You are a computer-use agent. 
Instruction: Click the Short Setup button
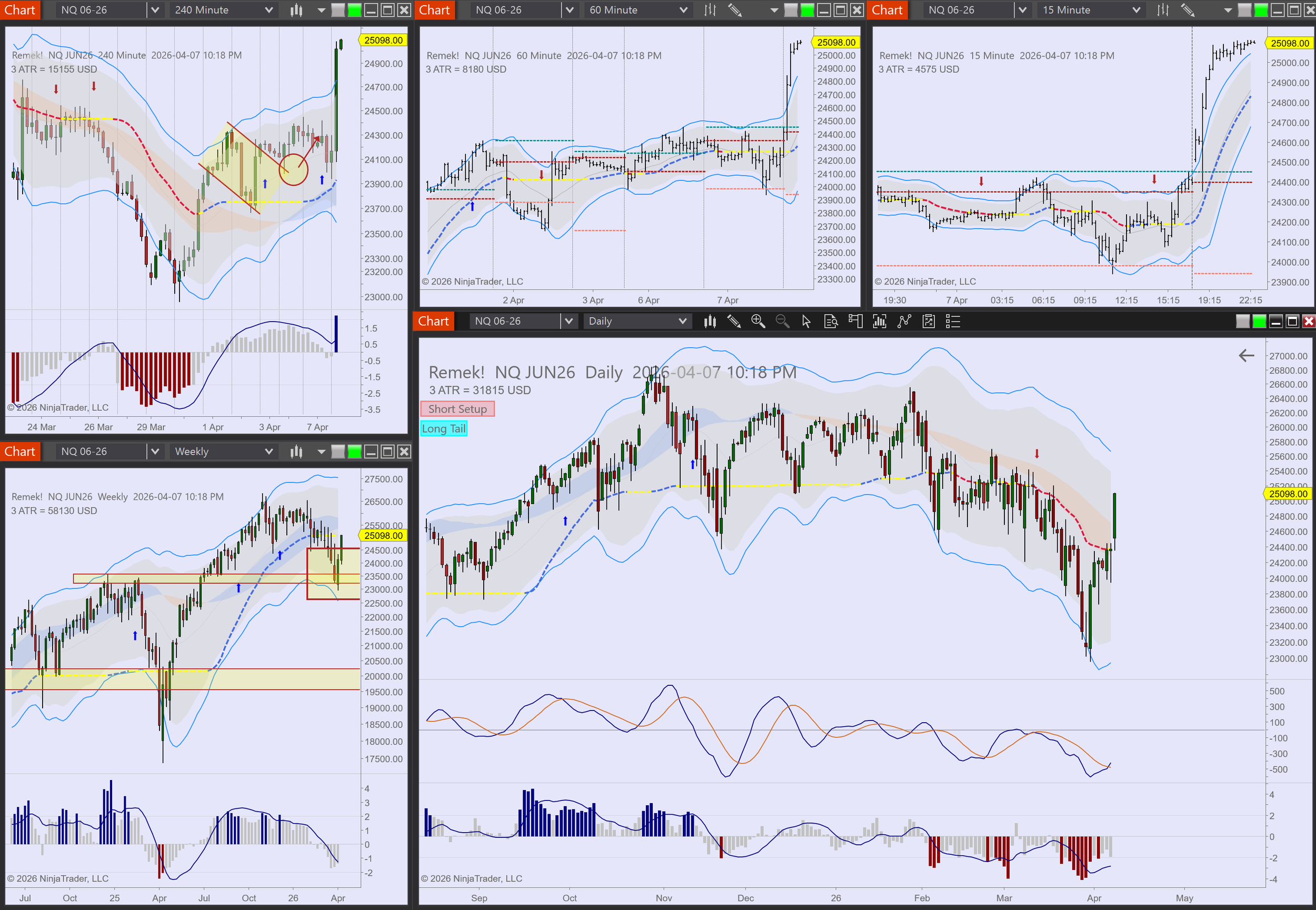457,409
